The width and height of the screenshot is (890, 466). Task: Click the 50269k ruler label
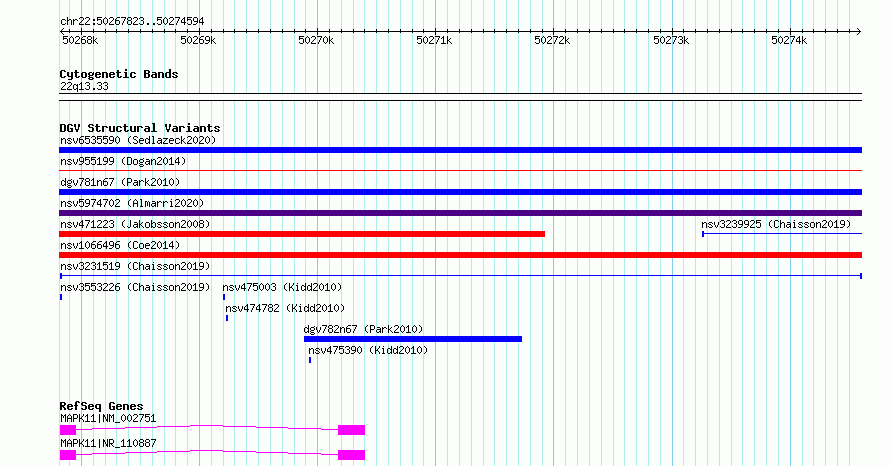click(198, 40)
